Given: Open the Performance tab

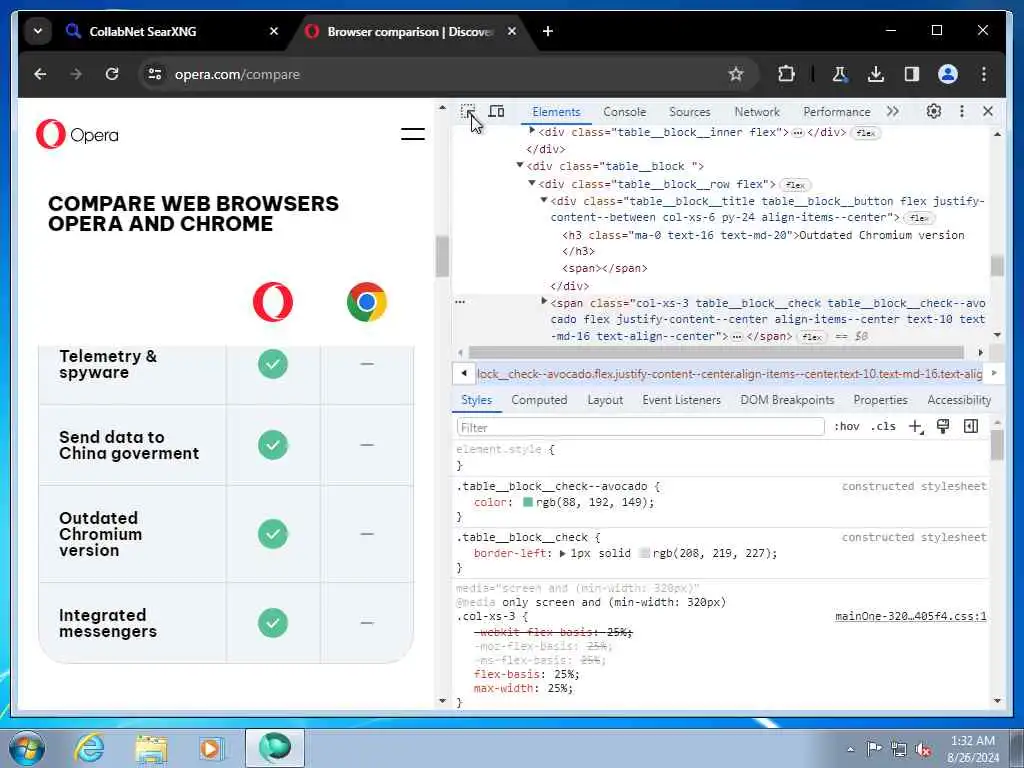Looking at the screenshot, I should (x=837, y=112).
